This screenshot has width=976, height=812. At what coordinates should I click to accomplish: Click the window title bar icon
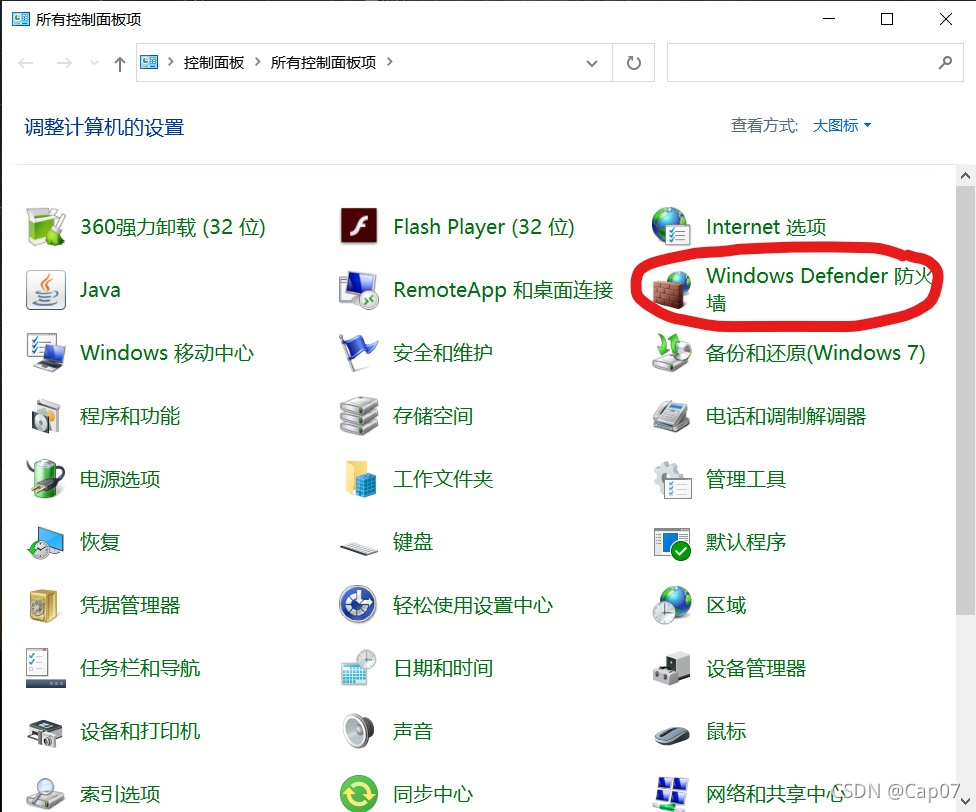coord(21,19)
